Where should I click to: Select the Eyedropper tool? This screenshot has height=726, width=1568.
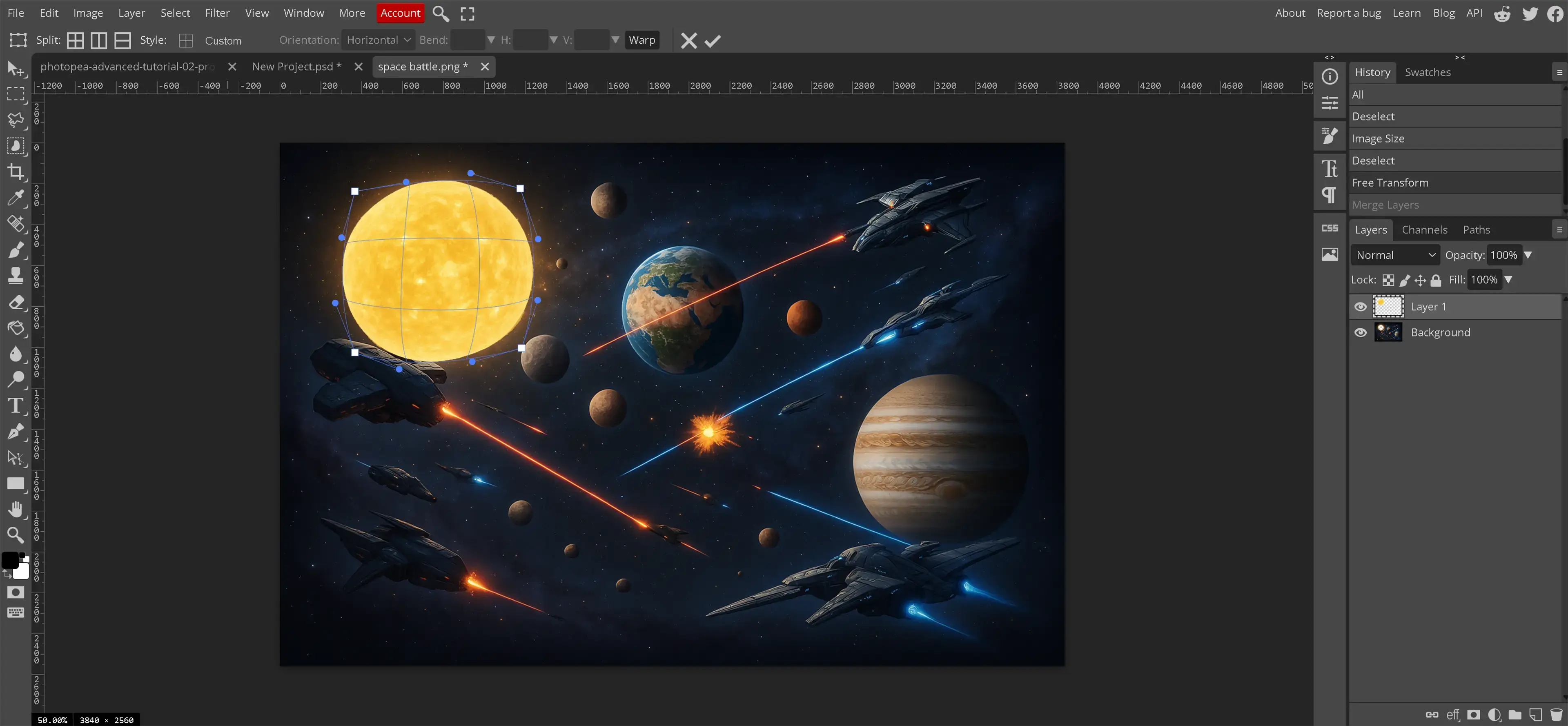click(x=15, y=197)
